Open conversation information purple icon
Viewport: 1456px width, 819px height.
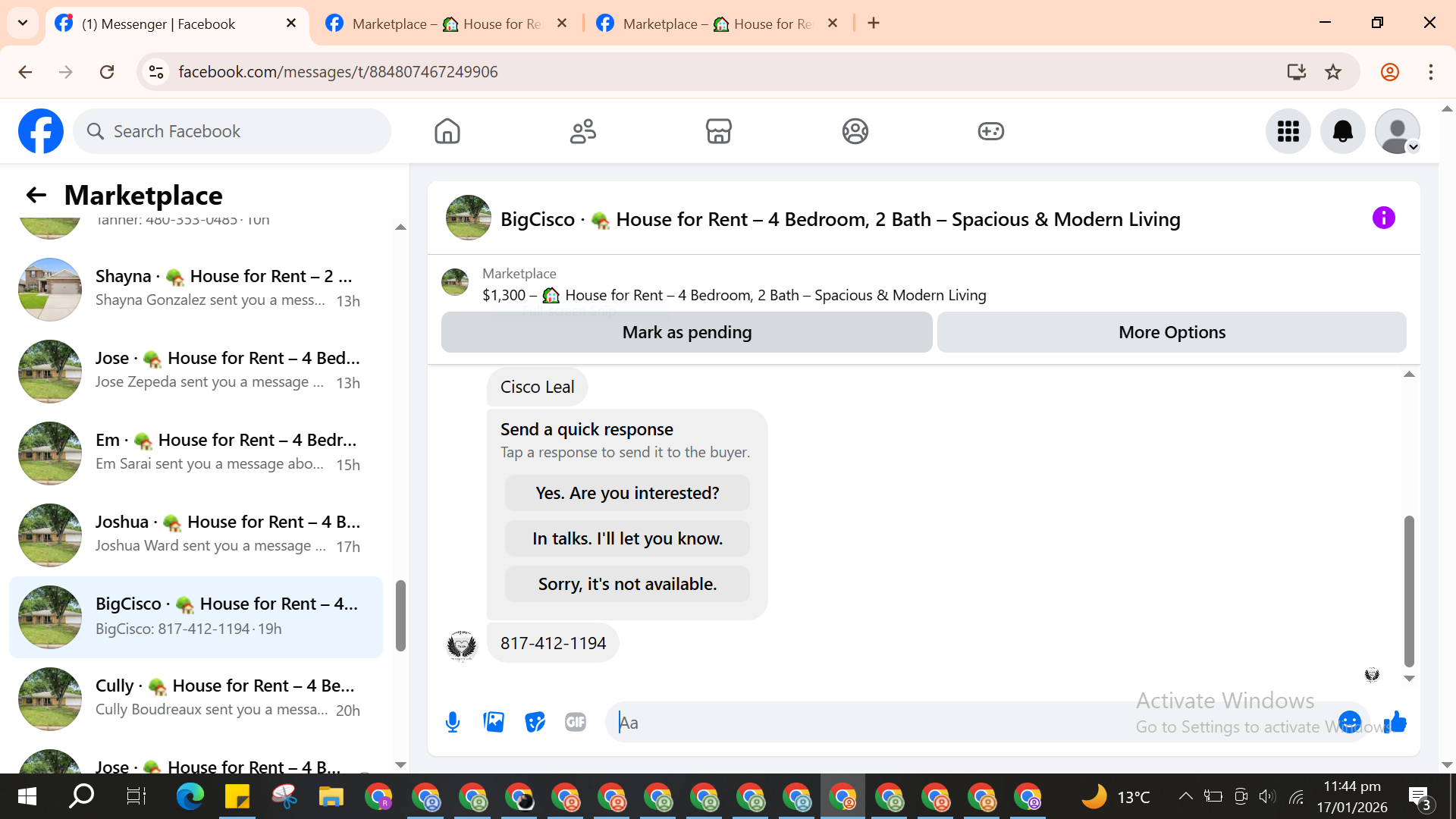tap(1383, 218)
